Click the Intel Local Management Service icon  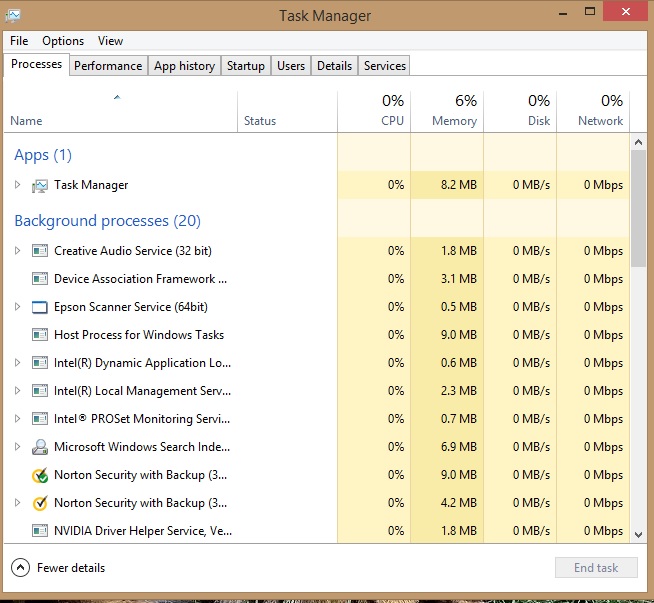pyautogui.click(x=40, y=391)
